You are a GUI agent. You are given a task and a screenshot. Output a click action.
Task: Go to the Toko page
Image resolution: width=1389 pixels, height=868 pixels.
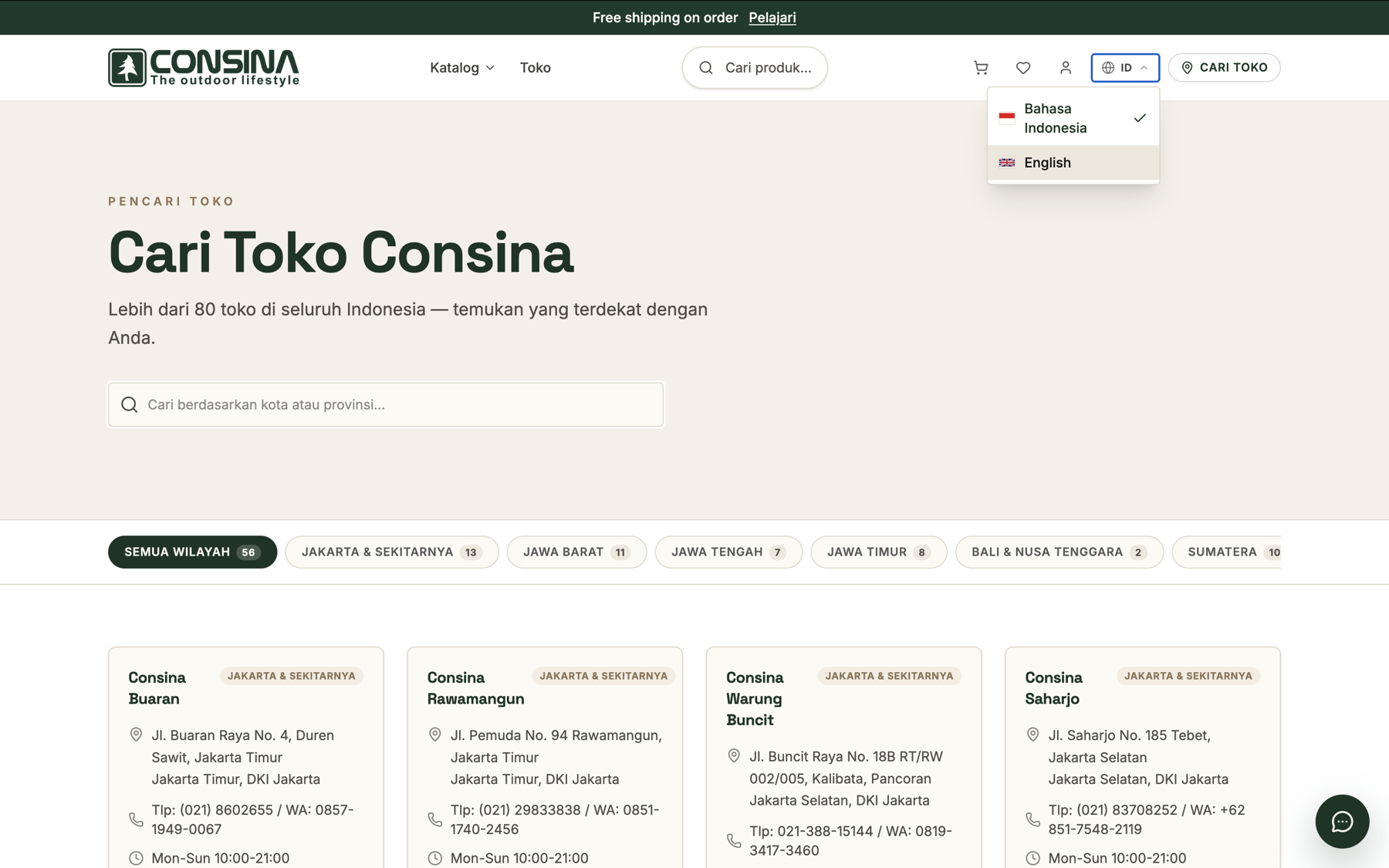tap(536, 68)
